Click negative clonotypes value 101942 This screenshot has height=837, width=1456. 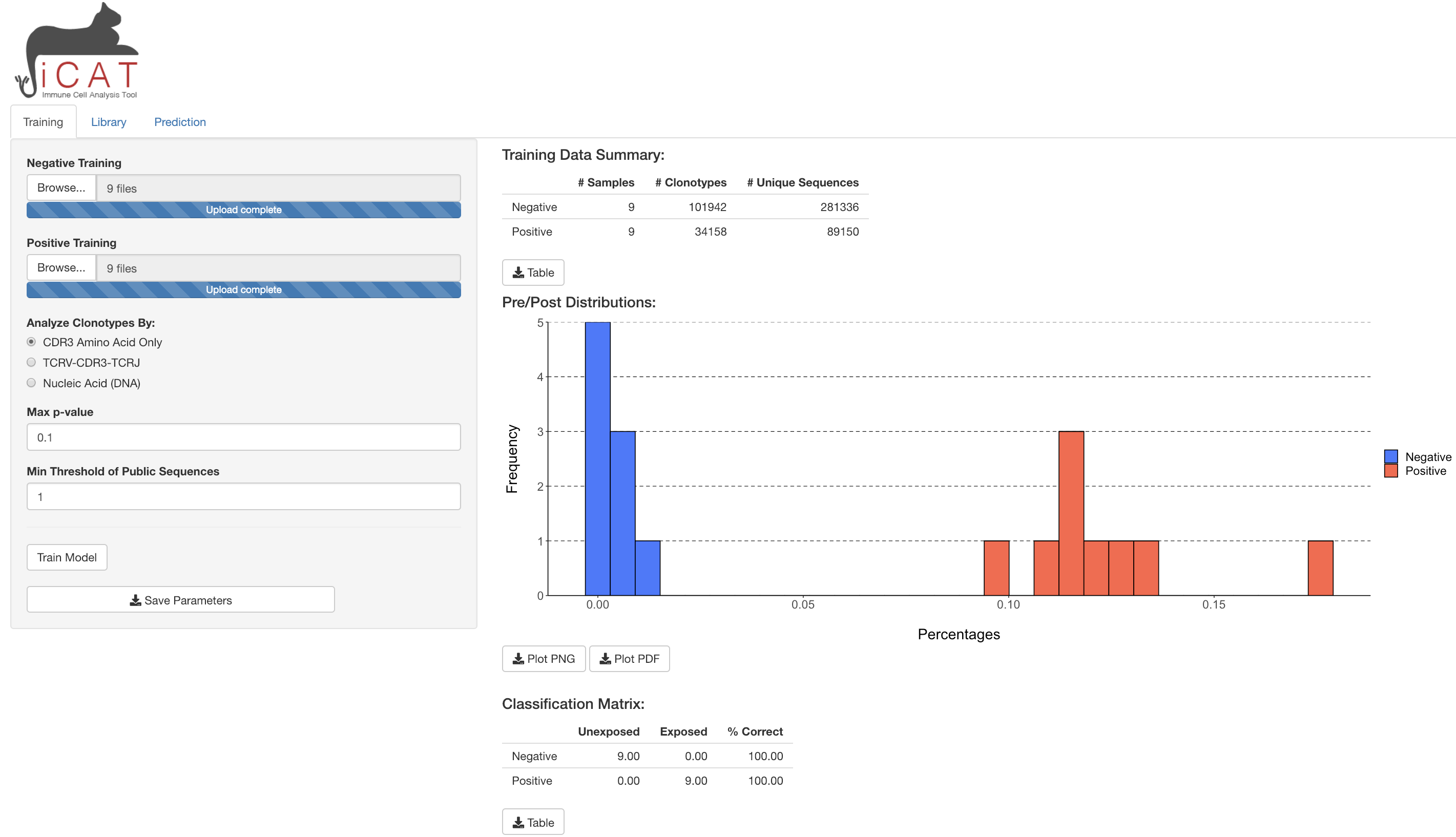(708, 207)
